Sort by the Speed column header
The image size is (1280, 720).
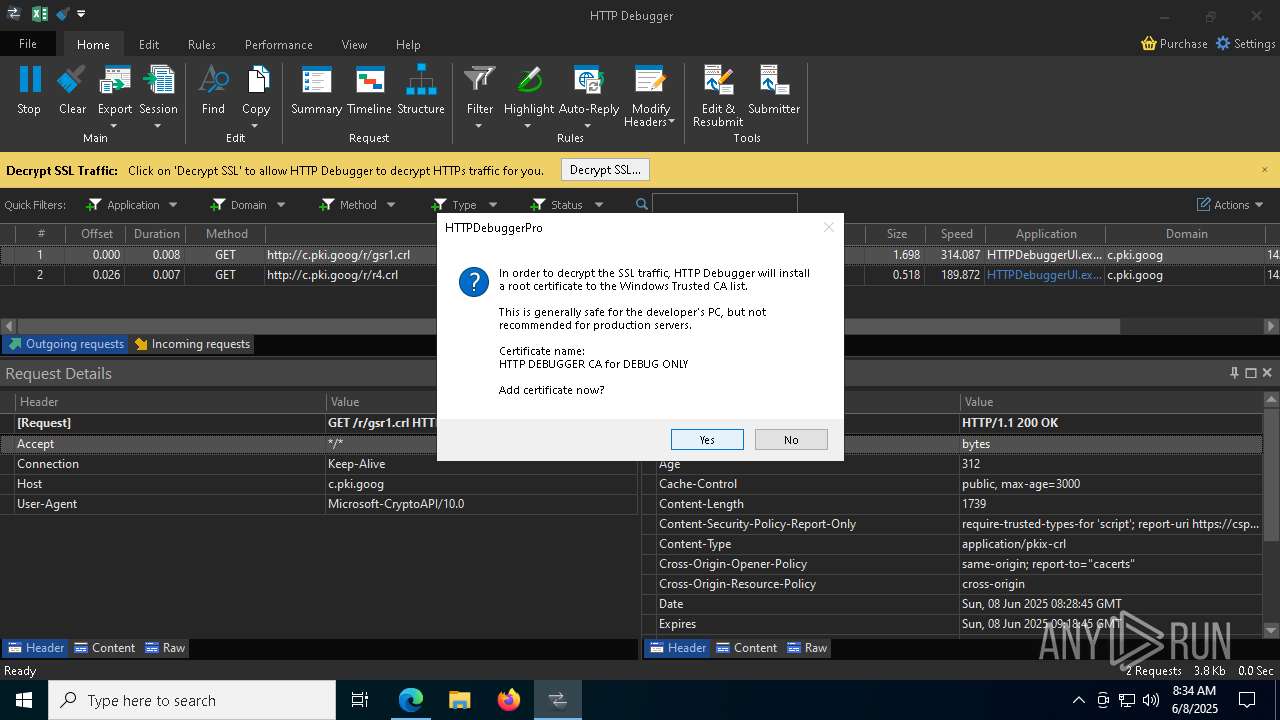(x=956, y=234)
